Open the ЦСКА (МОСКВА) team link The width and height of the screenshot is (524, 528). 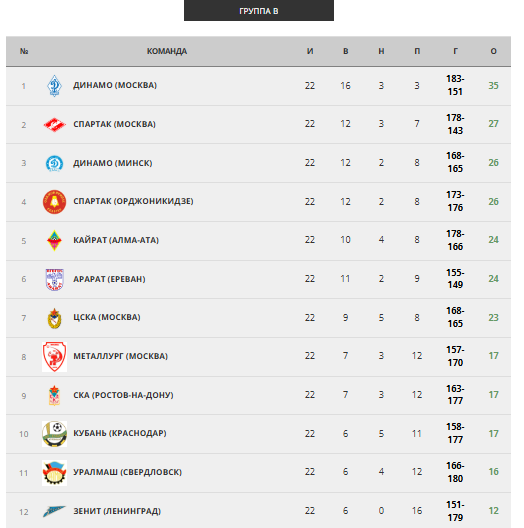107,317
